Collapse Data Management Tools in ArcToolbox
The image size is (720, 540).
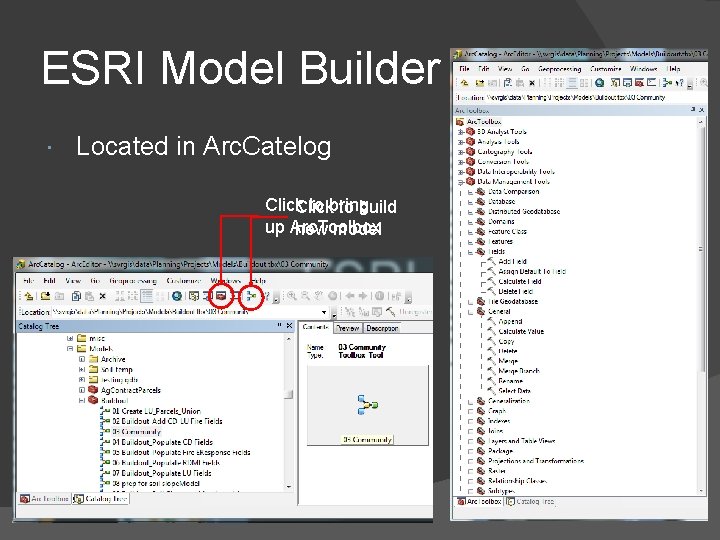coord(461,182)
